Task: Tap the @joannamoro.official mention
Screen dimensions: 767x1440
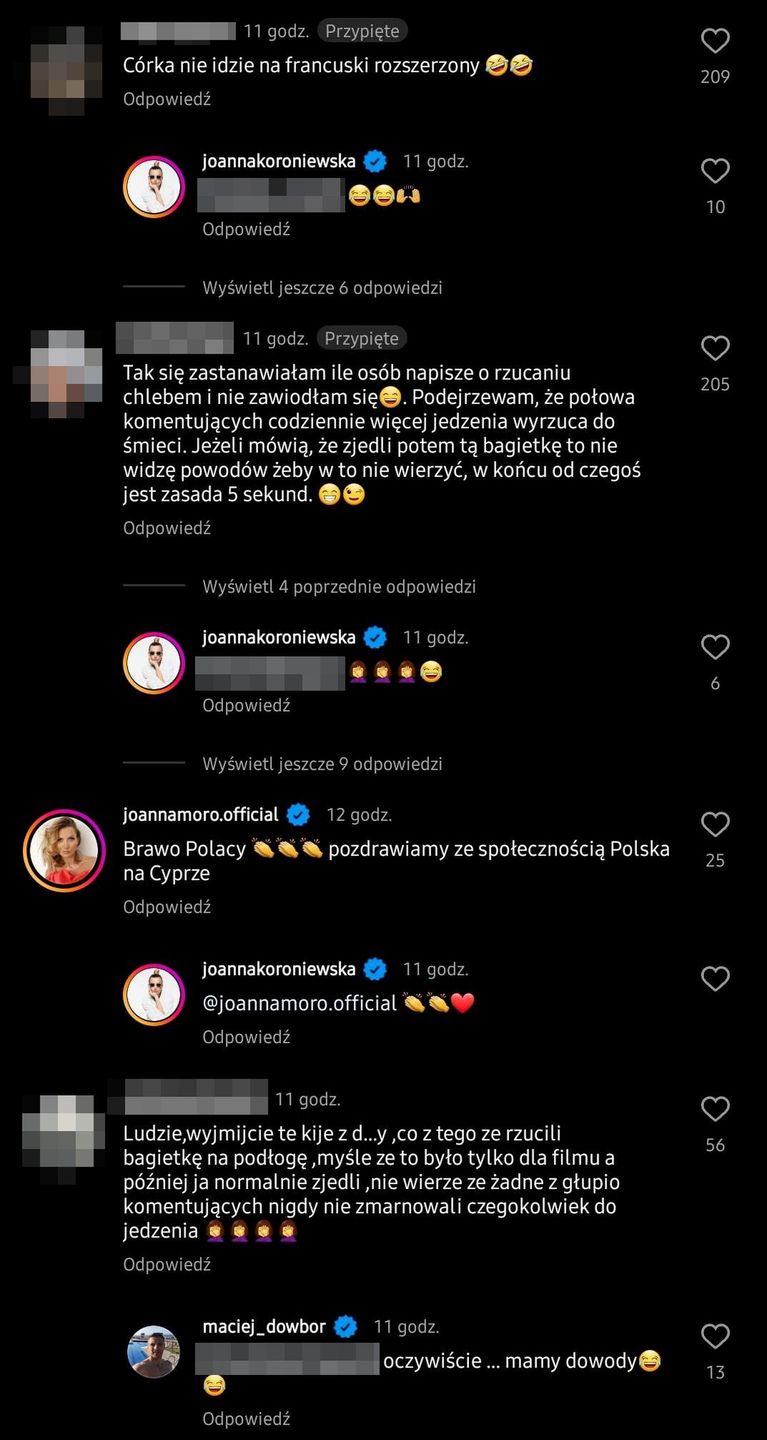Action: pos(300,1003)
